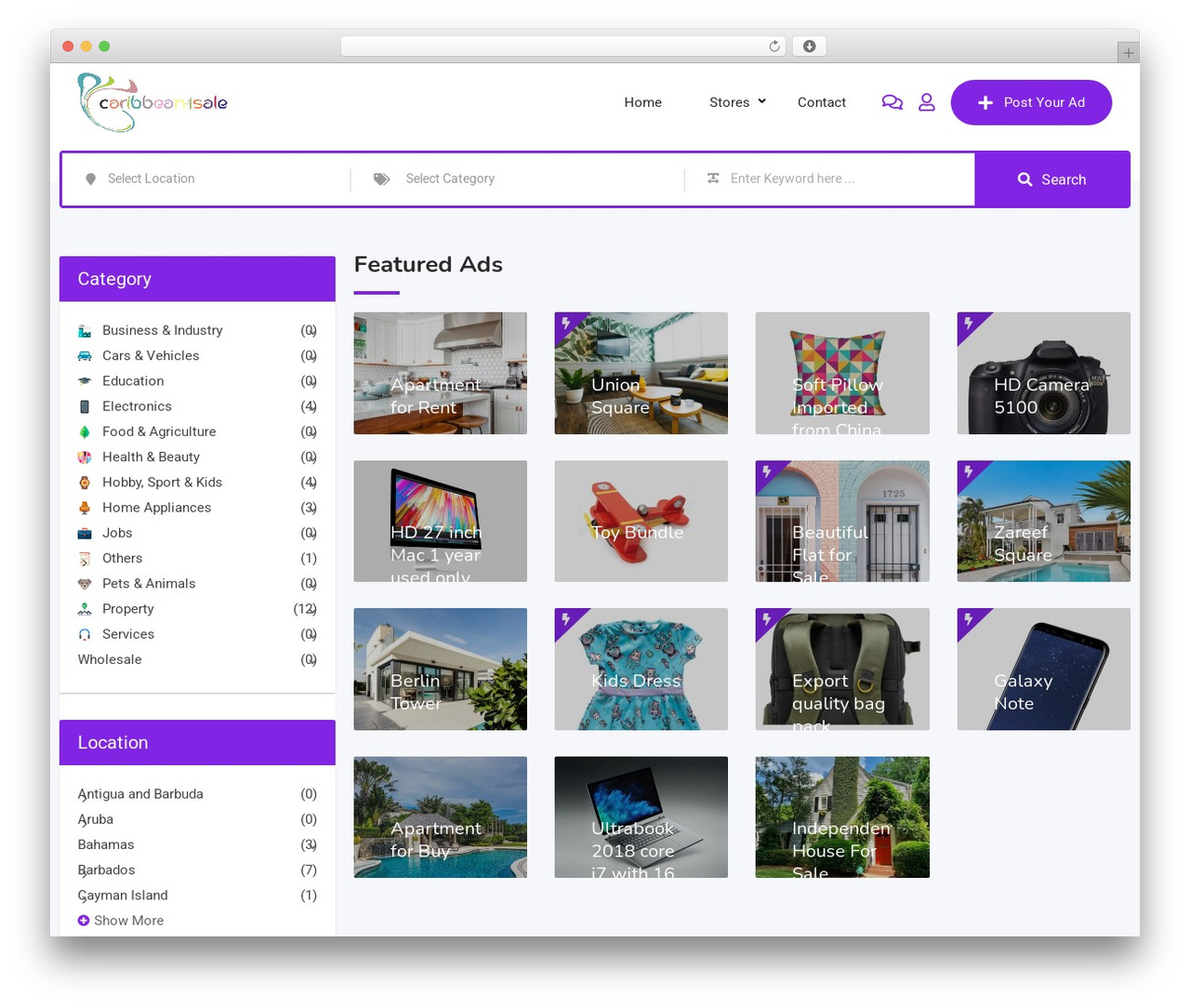This screenshot has height=1008, width=1190.
Task: Select Barbados location
Action: tap(107, 870)
